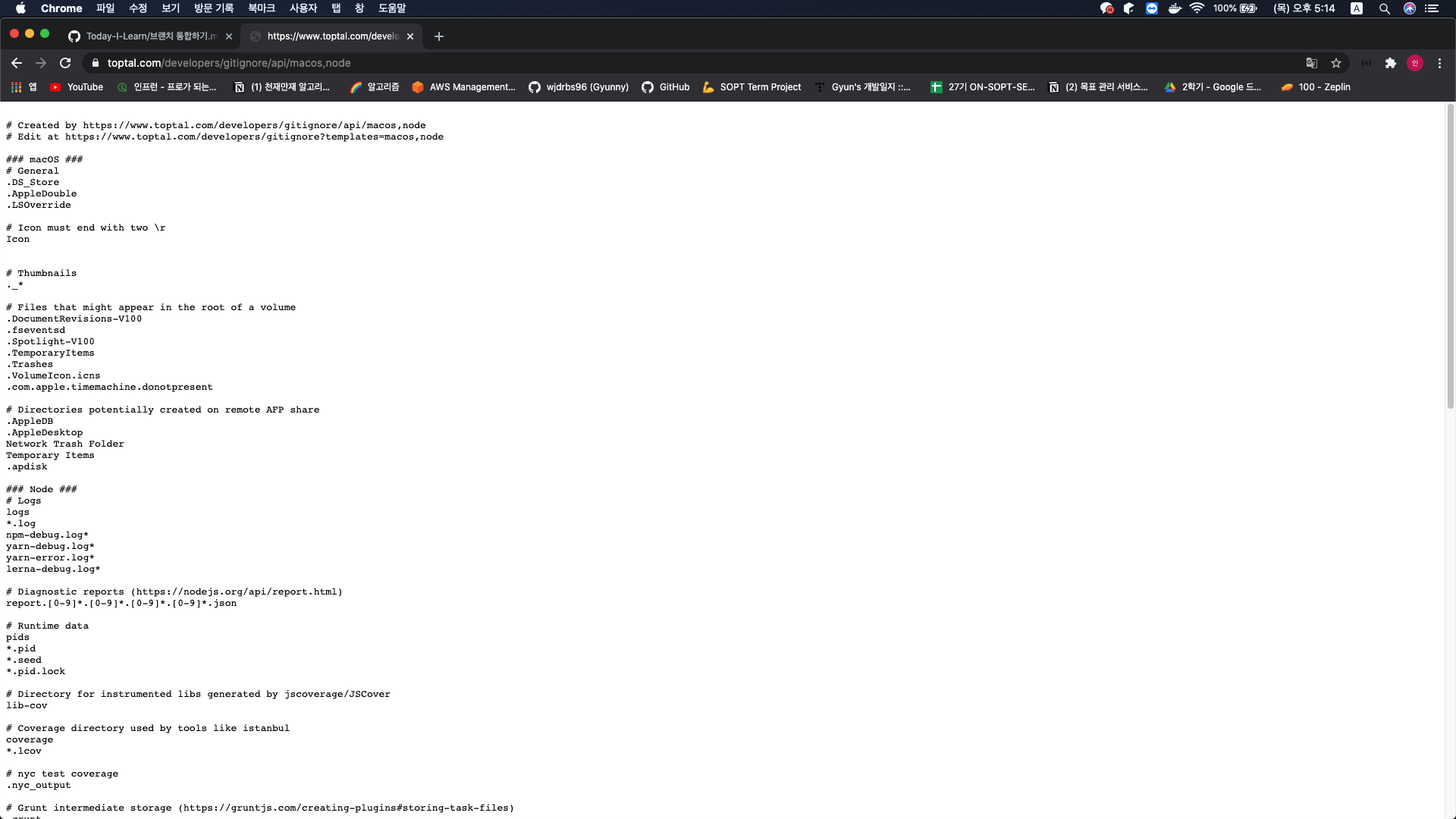
Task: Open the Chrome extensions puzzle icon
Action: tap(1390, 63)
